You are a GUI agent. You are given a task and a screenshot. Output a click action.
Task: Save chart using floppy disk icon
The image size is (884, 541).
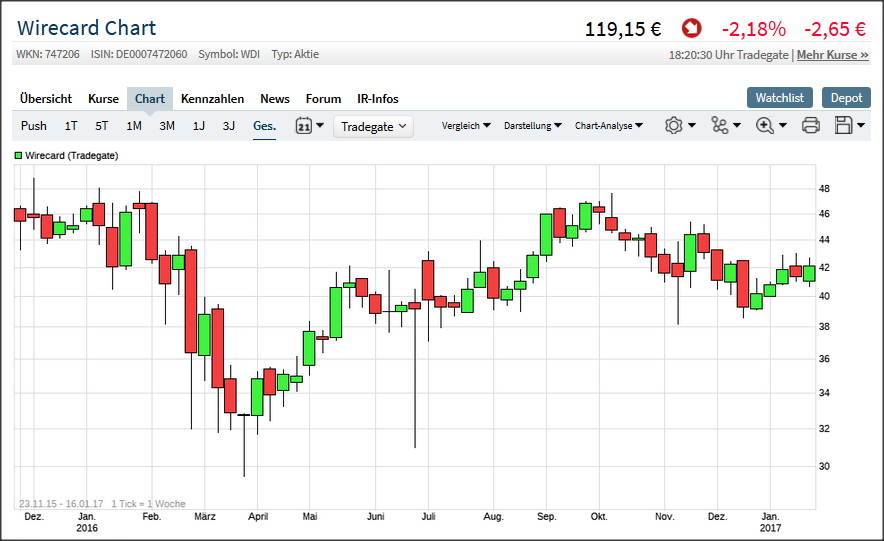click(843, 125)
